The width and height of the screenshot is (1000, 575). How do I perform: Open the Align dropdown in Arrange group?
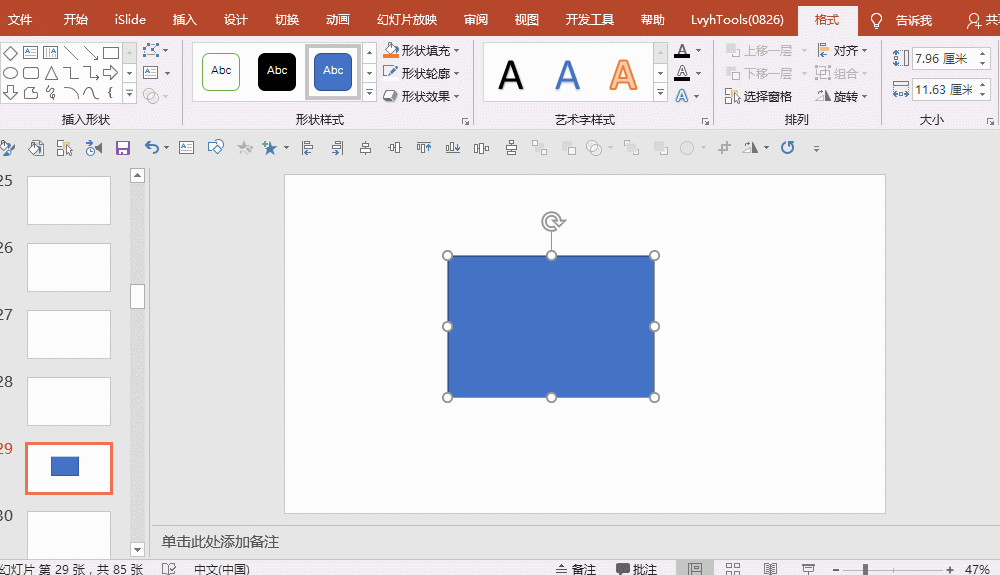point(842,50)
